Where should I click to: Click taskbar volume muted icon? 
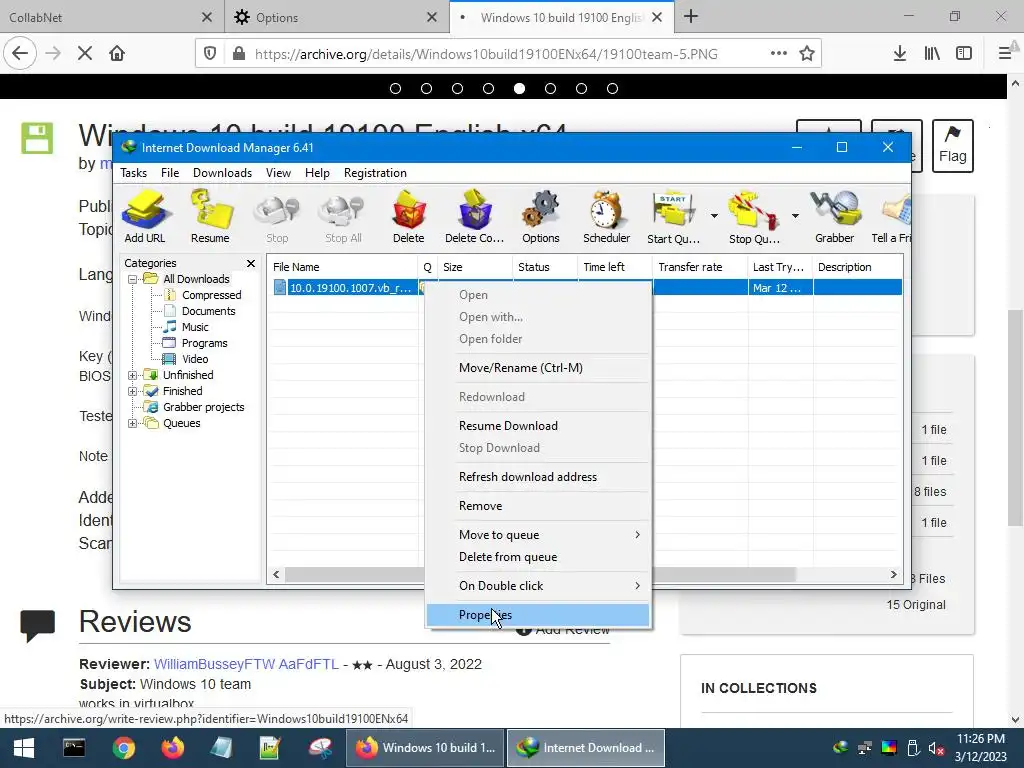coord(936,748)
